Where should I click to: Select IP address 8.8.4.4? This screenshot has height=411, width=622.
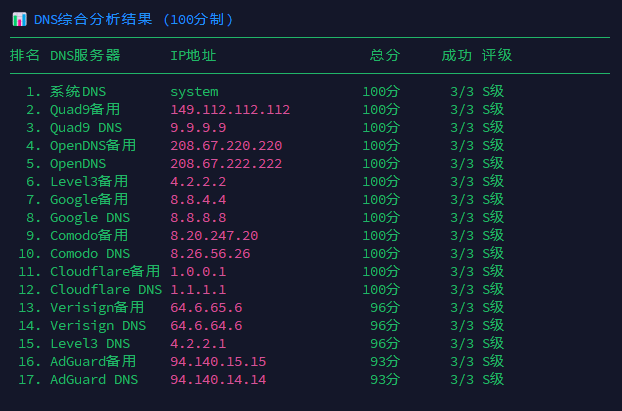click(x=198, y=200)
